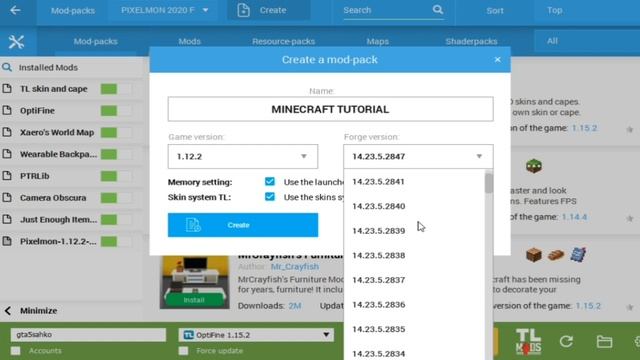Open Mr_Crayfish author link

pyautogui.click(x=295, y=267)
